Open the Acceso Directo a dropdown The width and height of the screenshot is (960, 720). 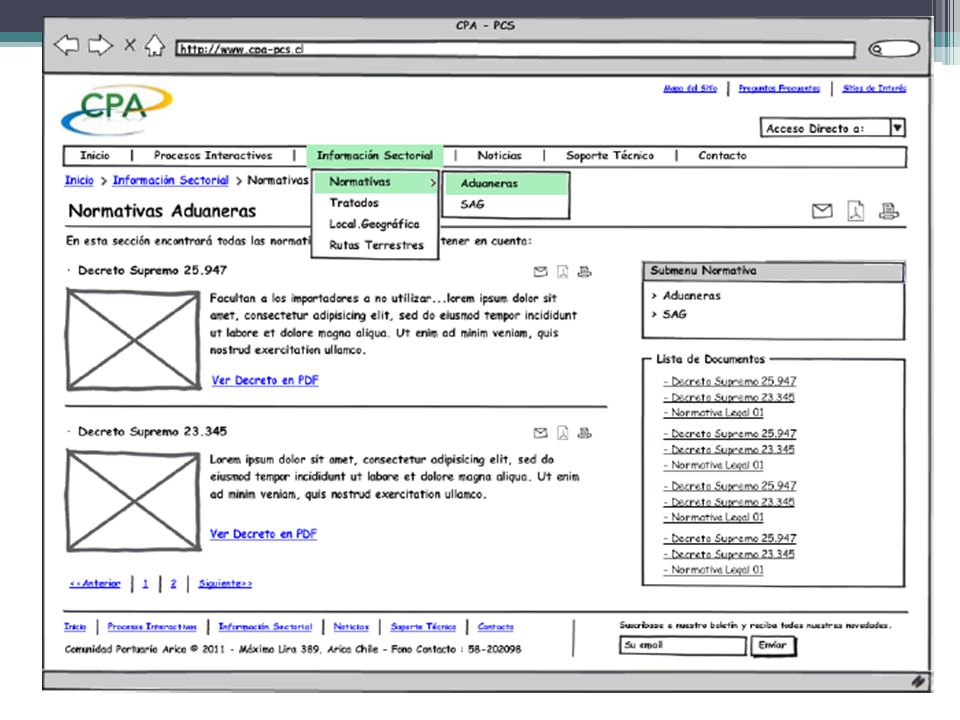point(833,128)
